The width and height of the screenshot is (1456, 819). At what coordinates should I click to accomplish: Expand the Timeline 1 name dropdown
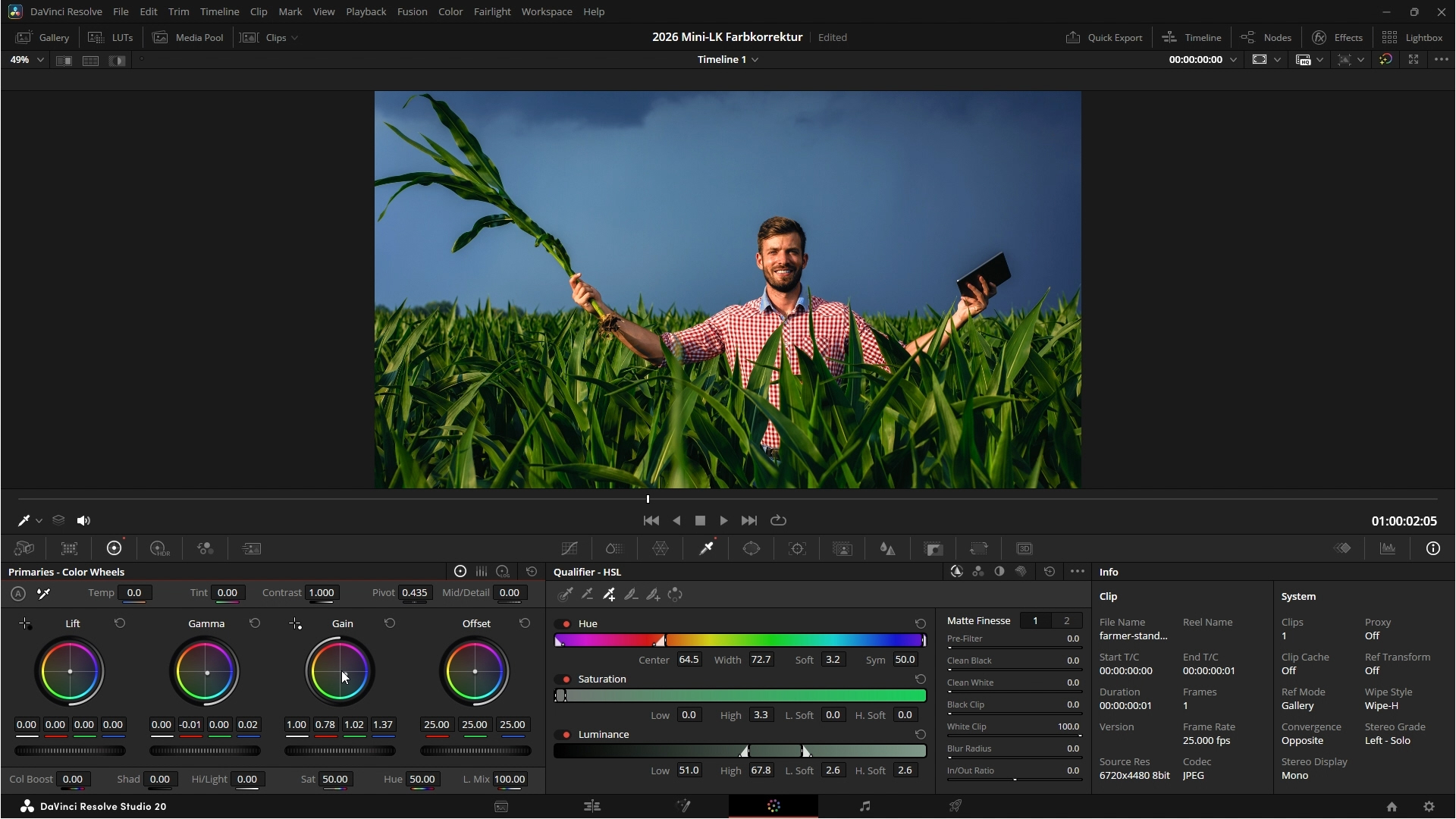pos(755,59)
